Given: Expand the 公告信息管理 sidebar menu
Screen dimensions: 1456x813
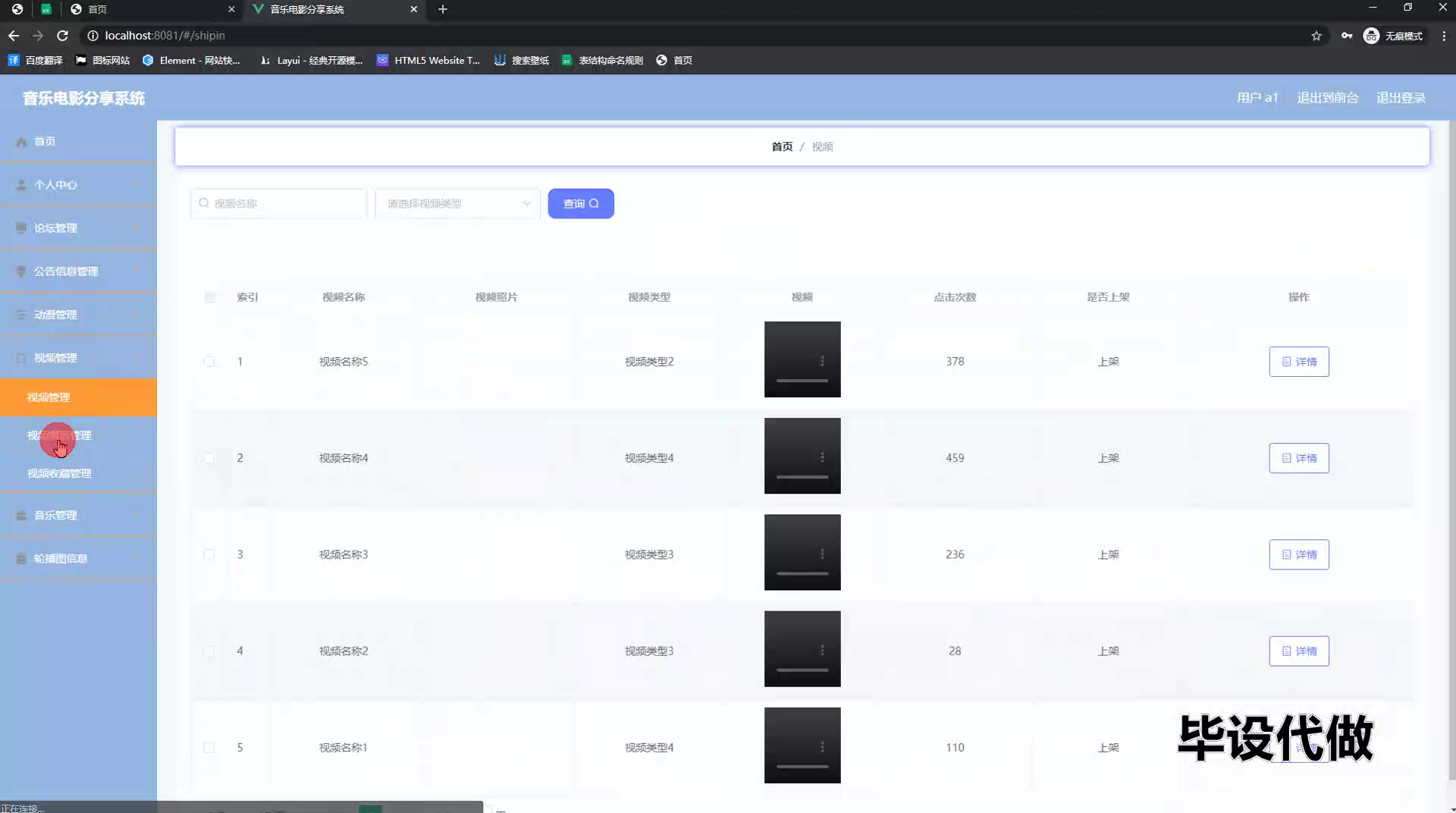Looking at the screenshot, I should [x=78, y=271].
